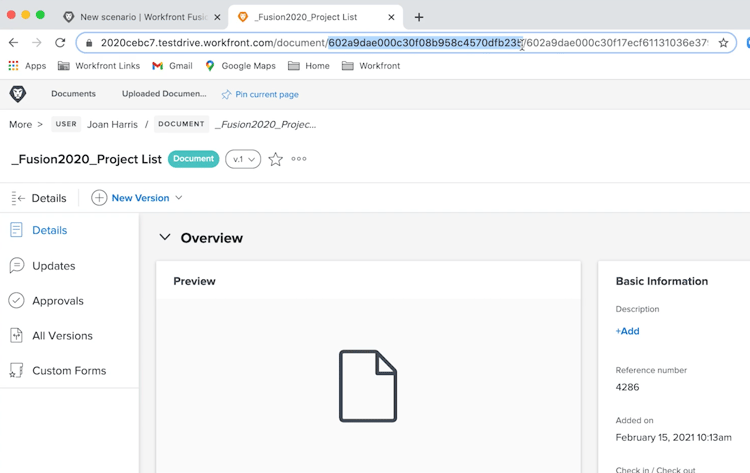Click the URL address bar
The height and width of the screenshot is (473, 750).
click(x=406, y=43)
